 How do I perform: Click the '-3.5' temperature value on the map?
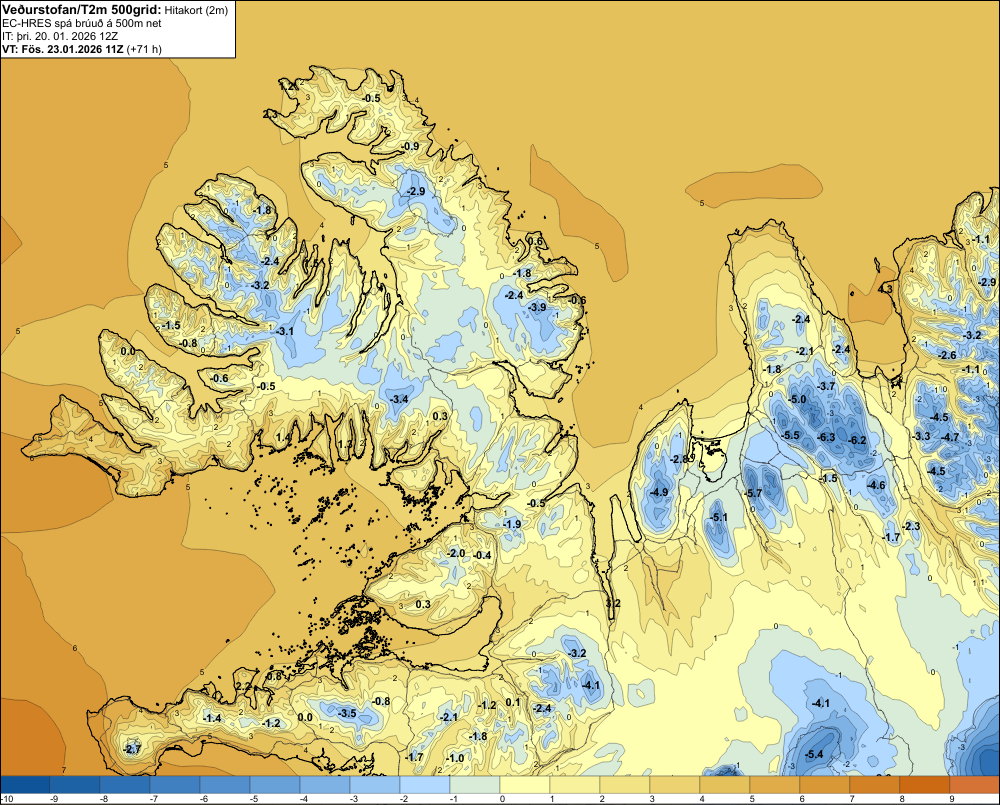(347, 713)
